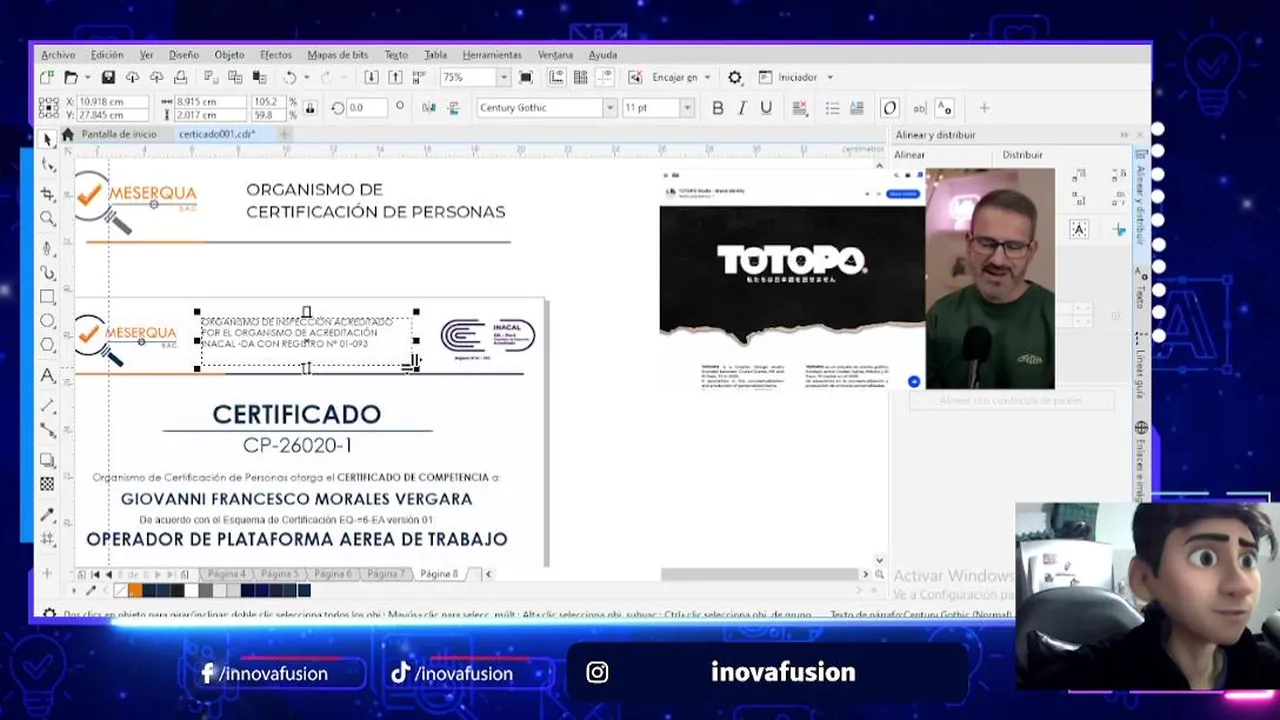This screenshot has height=720, width=1280.
Task: Open the Efectos menu
Action: (276, 55)
